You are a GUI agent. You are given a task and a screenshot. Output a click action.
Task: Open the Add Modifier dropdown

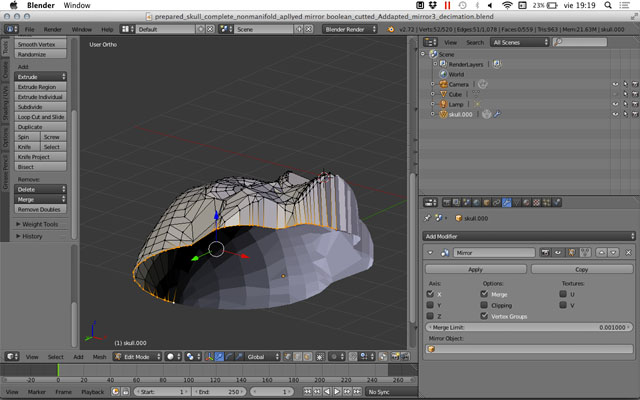point(529,236)
